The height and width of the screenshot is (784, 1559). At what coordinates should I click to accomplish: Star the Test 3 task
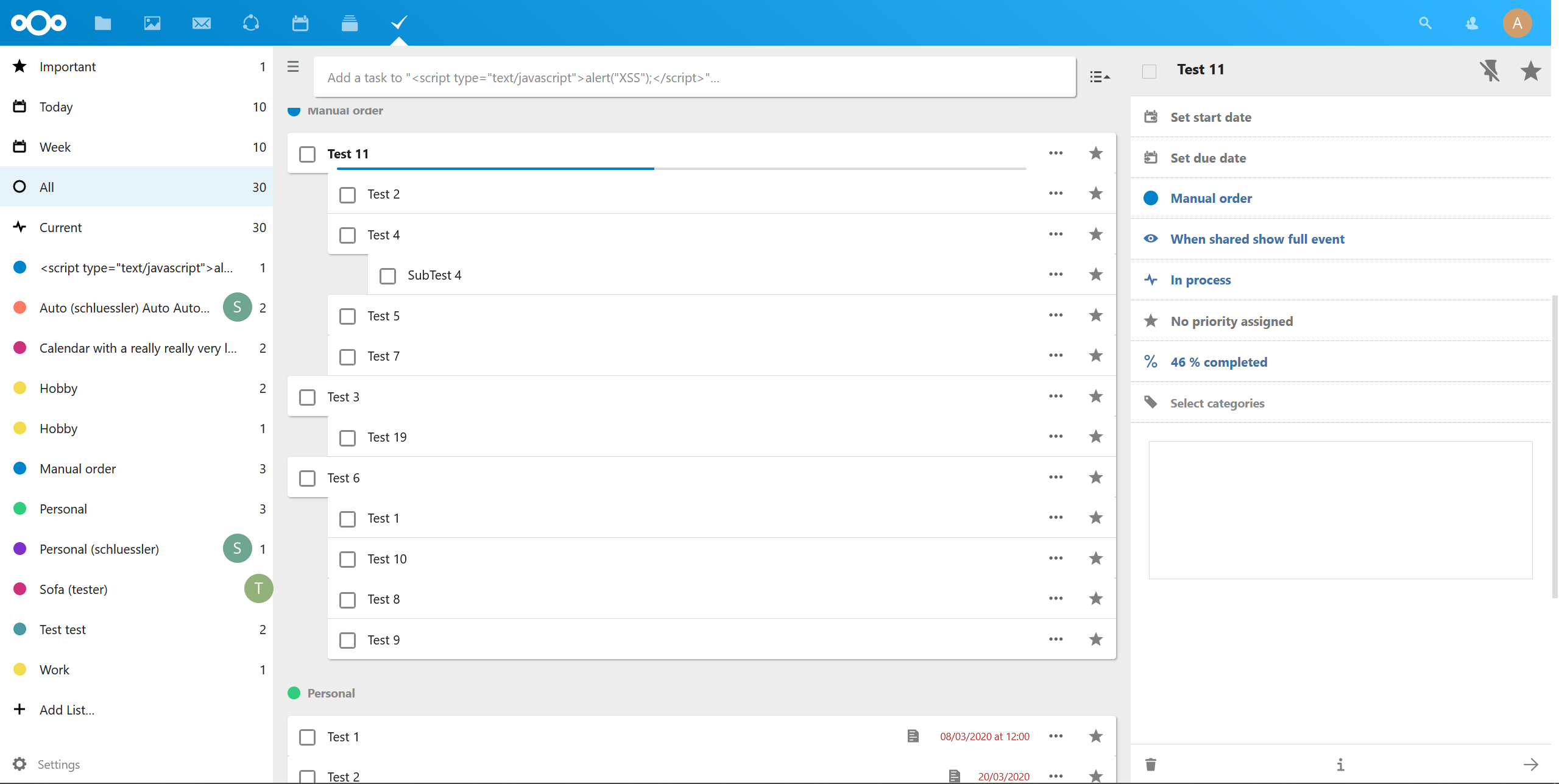[x=1095, y=397]
